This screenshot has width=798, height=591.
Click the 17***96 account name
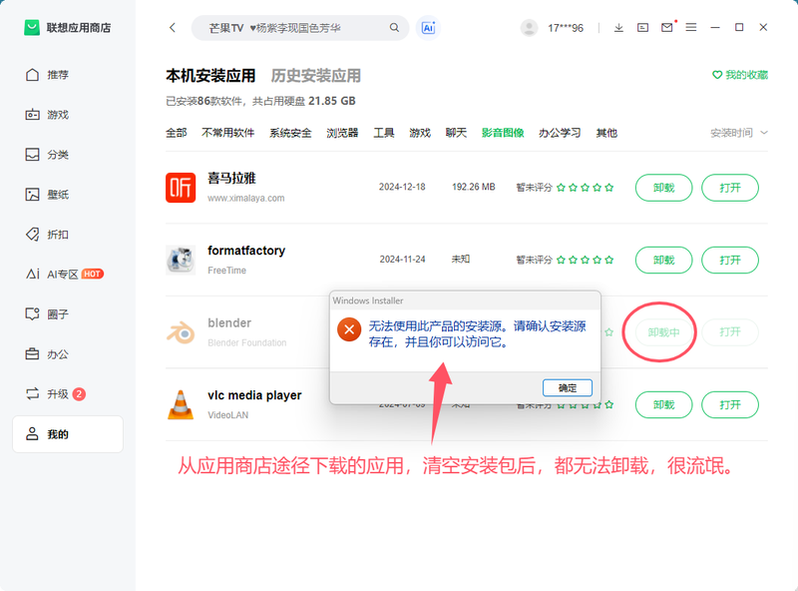pyautogui.click(x=565, y=28)
